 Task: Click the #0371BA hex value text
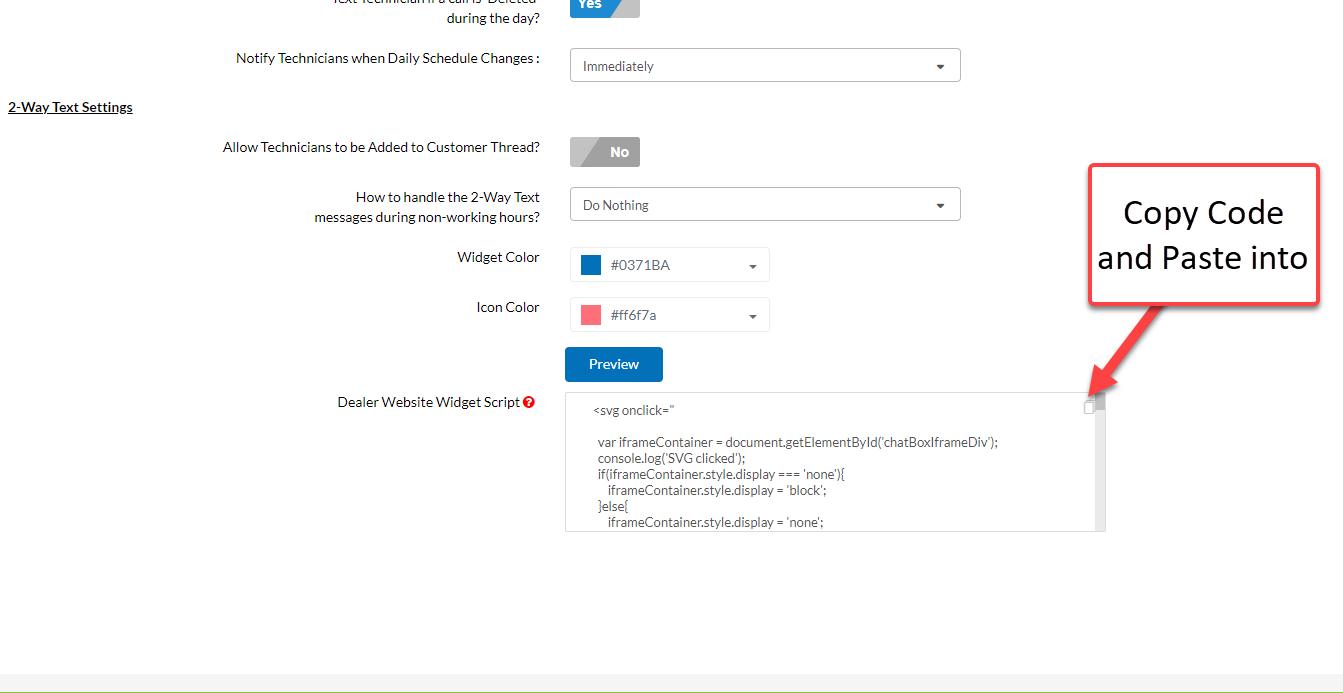[640, 265]
